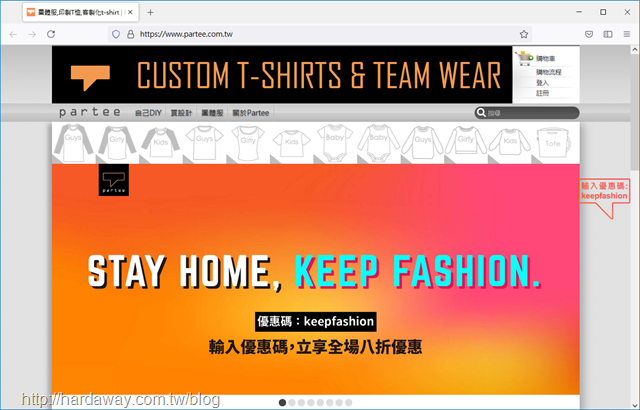Click the small black partee logo badge
The width and height of the screenshot is (640, 410).
tap(113, 180)
